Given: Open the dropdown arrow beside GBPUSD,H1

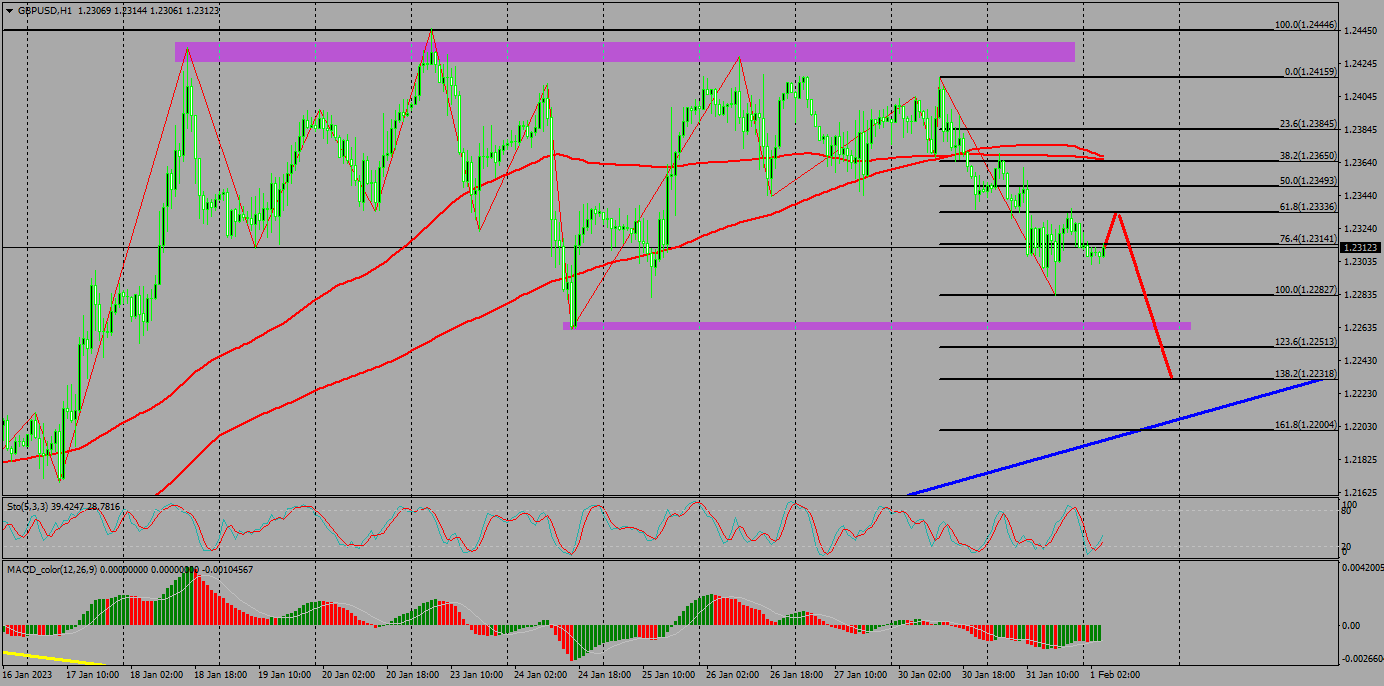Looking at the screenshot, I should [x=9, y=10].
